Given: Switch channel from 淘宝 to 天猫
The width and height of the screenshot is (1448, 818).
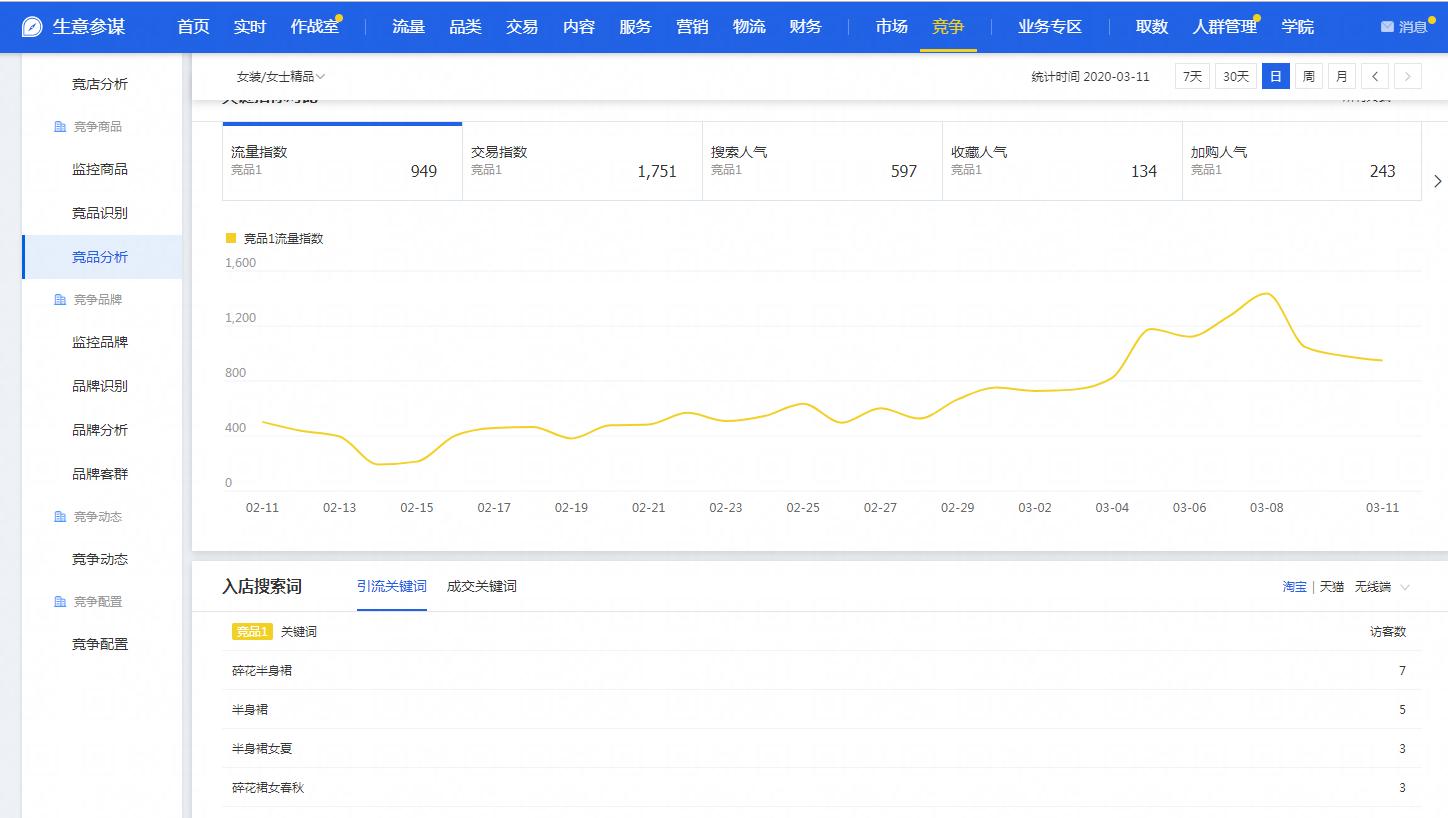Looking at the screenshot, I should [1331, 587].
